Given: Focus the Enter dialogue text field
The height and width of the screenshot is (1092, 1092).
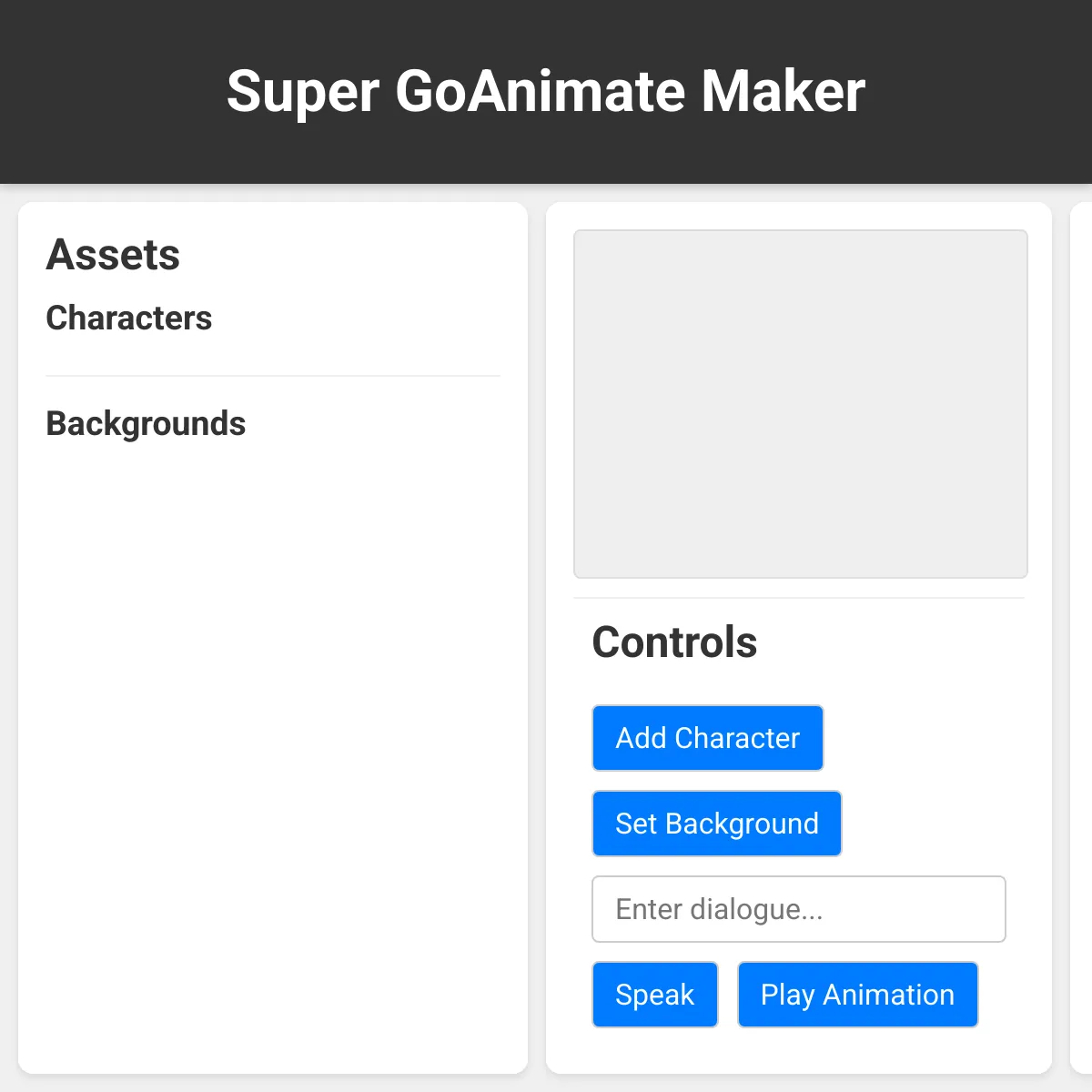Looking at the screenshot, I should (x=799, y=909).
